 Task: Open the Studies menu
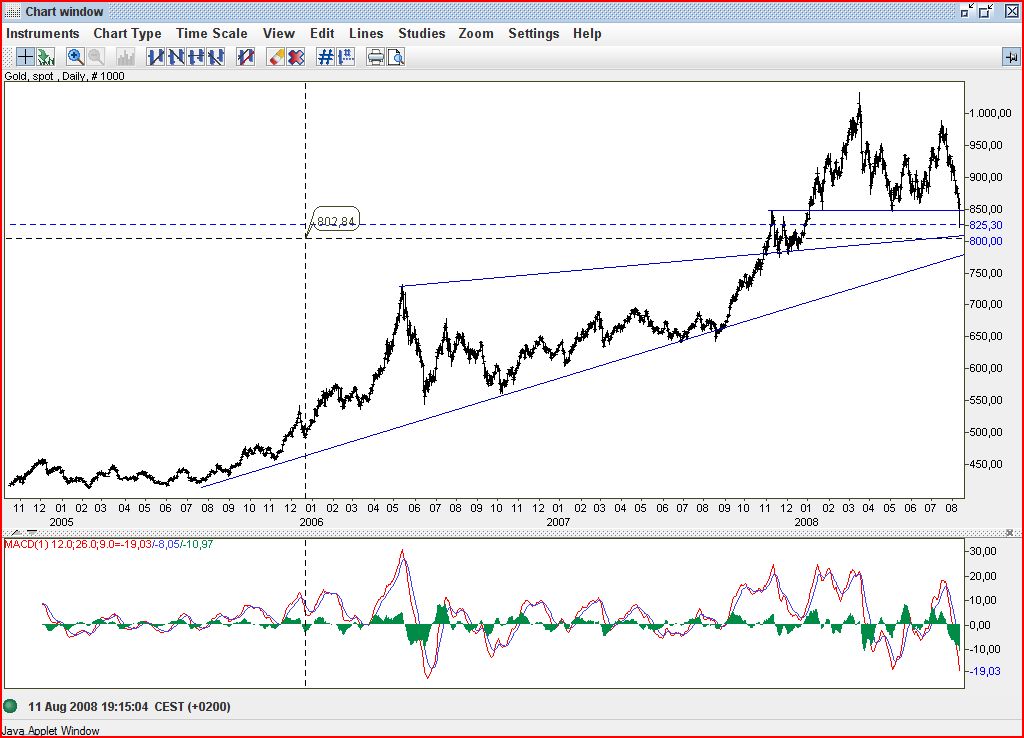[422, 33]
